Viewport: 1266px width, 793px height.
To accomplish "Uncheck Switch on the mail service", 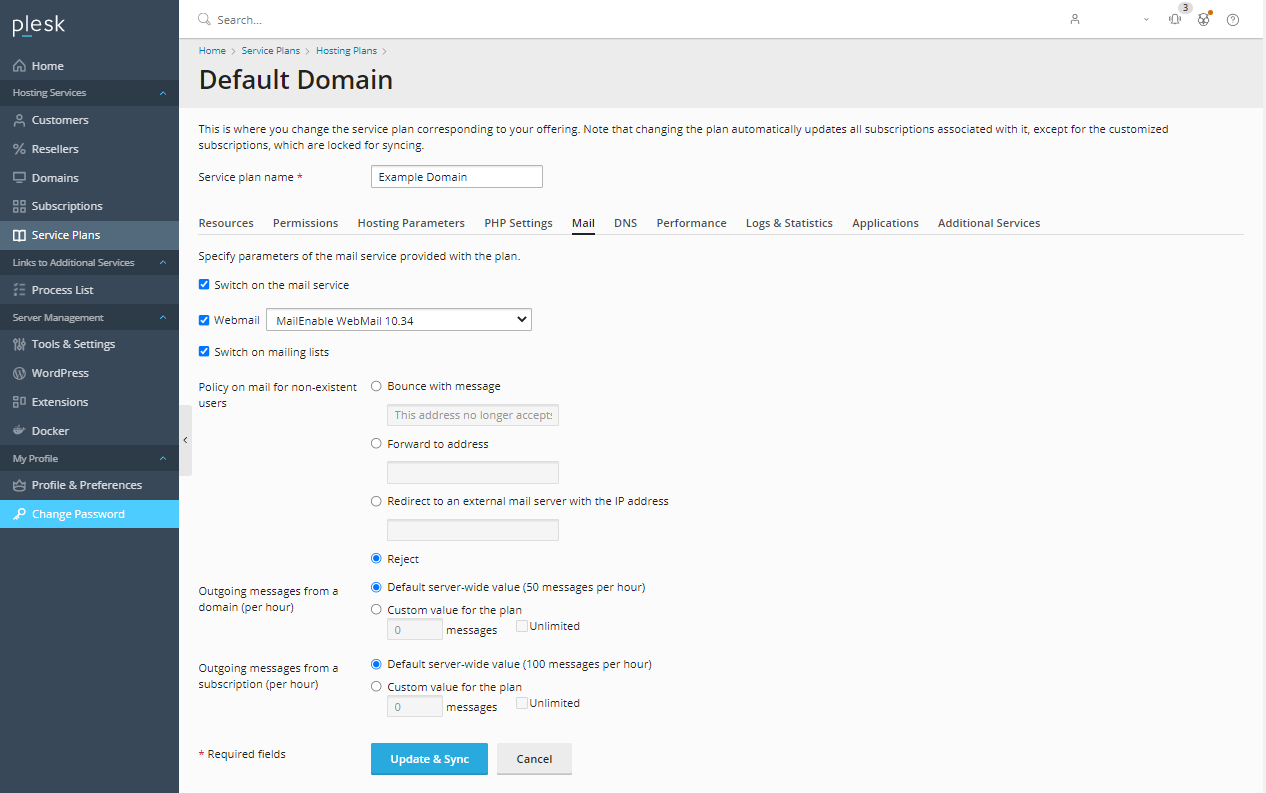I will (204, 284).
